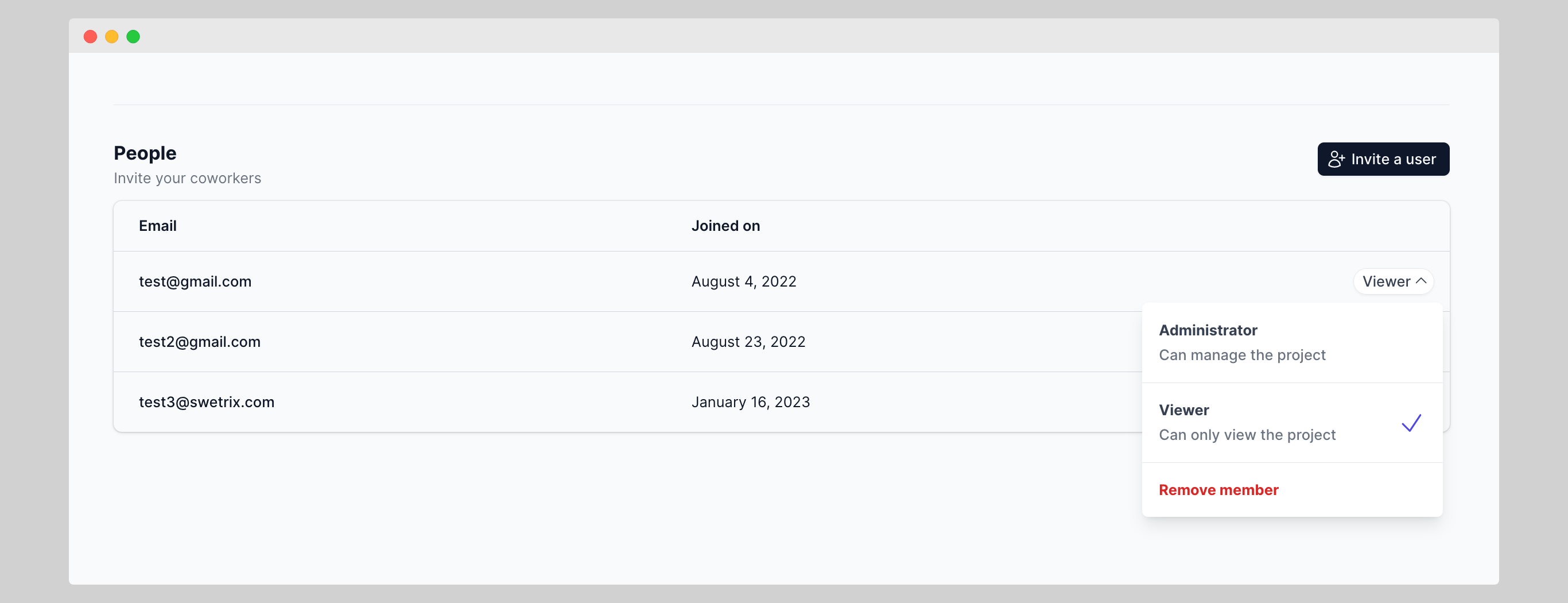This screenshot has height=603, width=1568.
Task: Click the "Joined on" column header
Action: pyautogui.click(x=725, y=225)
